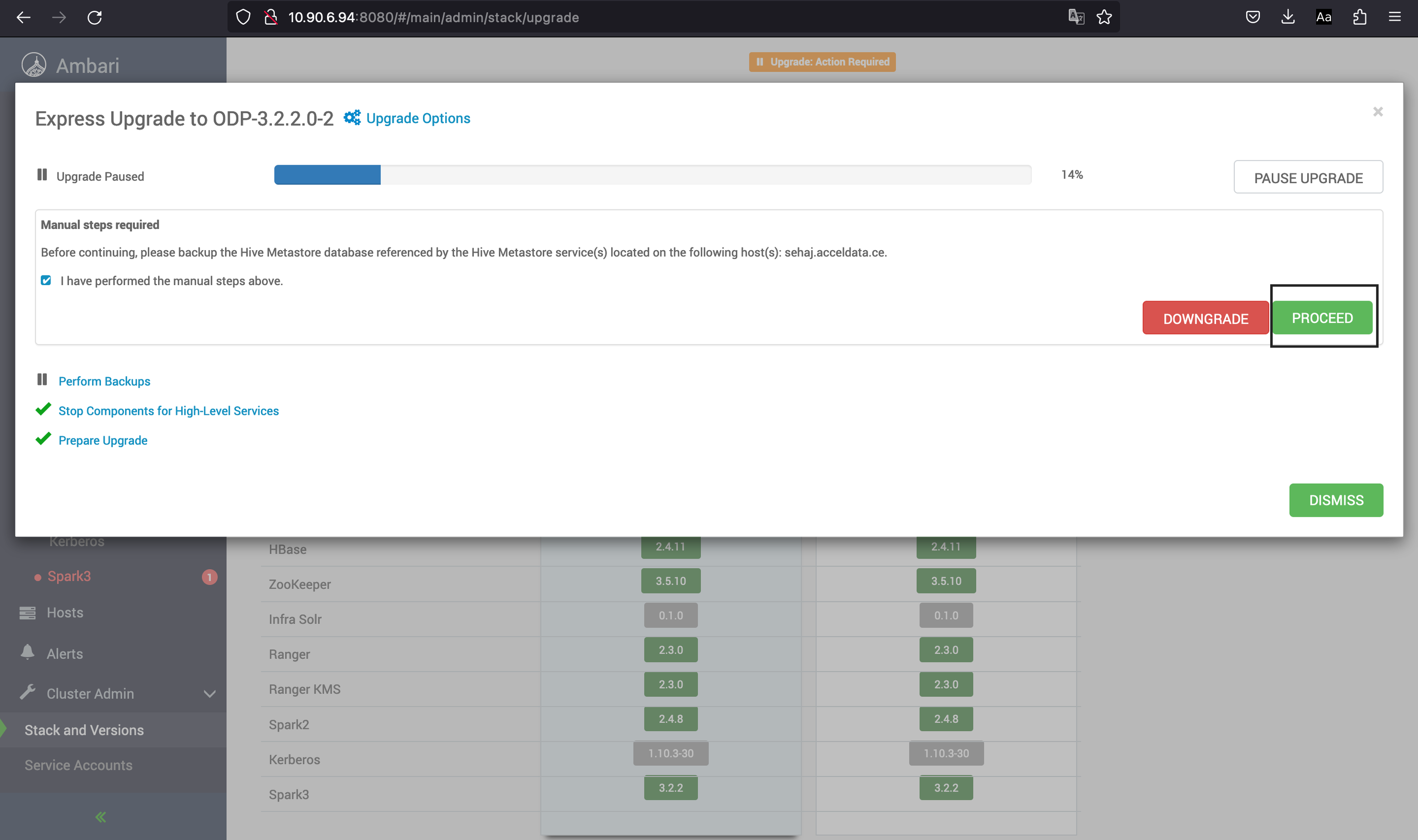
Task: Click the Hosts server icon
Action: coord(28,613)
